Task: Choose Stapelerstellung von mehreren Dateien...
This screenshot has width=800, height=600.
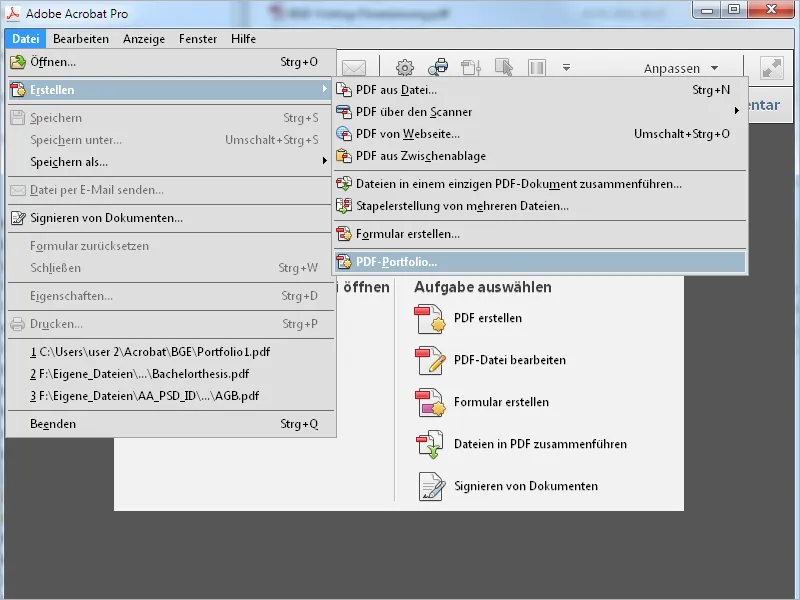Action: 541,206
